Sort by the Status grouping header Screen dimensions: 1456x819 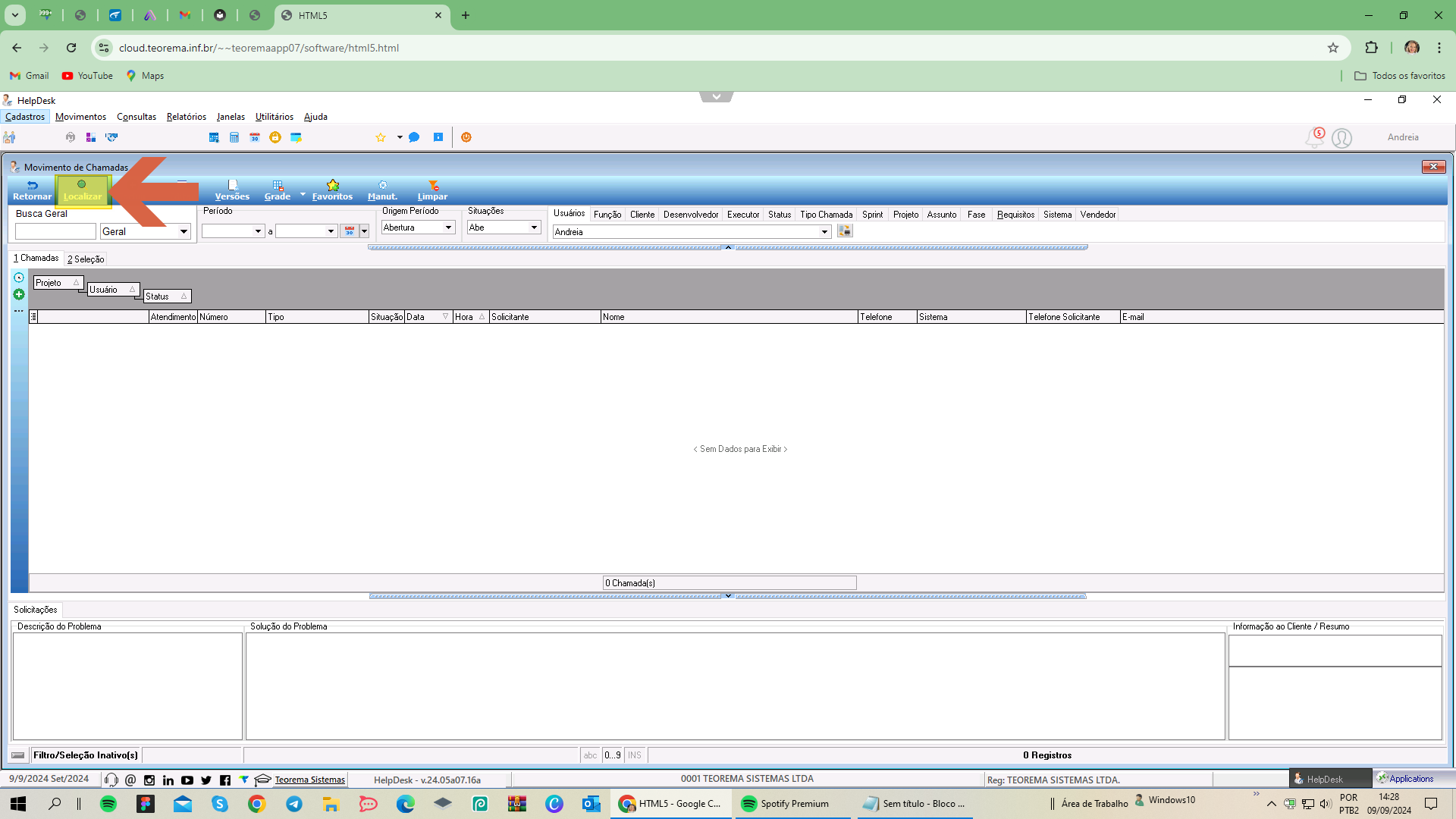pyautogui.click(x=167, y=297)
